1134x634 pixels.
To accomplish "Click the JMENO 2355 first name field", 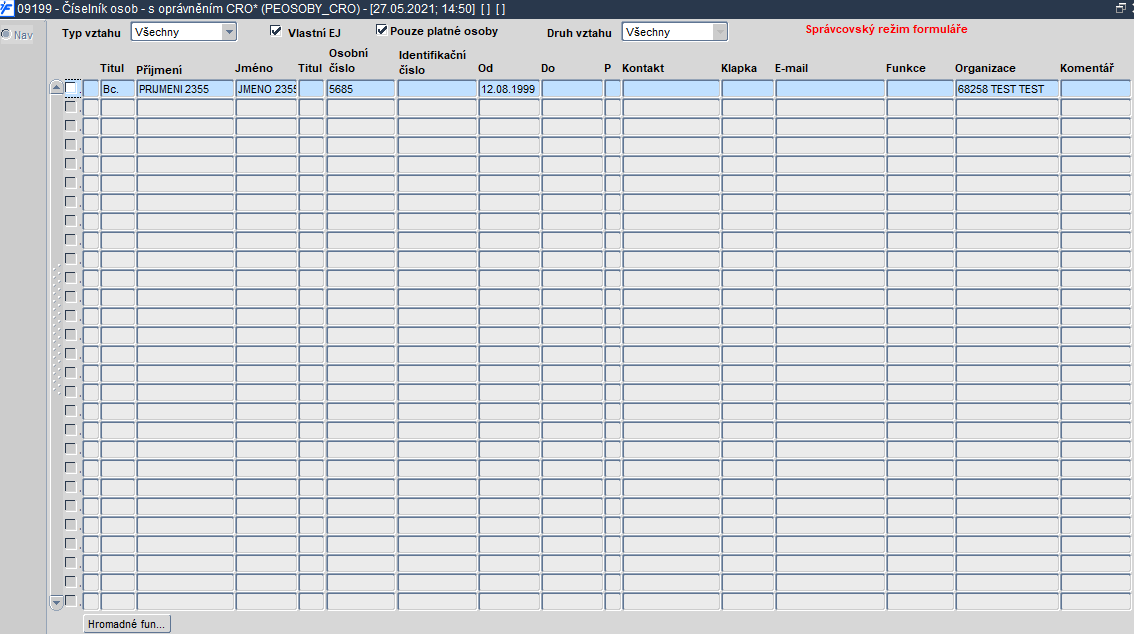I will click(266, 89).
